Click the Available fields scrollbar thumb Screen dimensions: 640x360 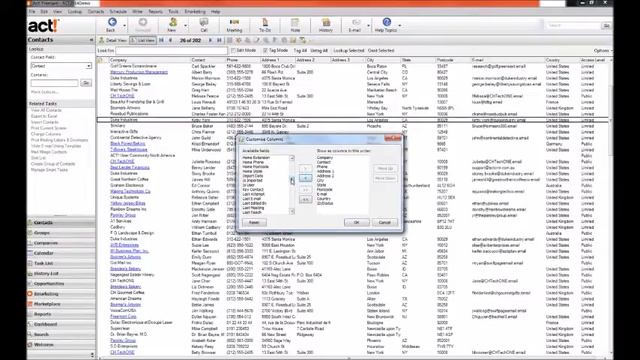(292, 180)
